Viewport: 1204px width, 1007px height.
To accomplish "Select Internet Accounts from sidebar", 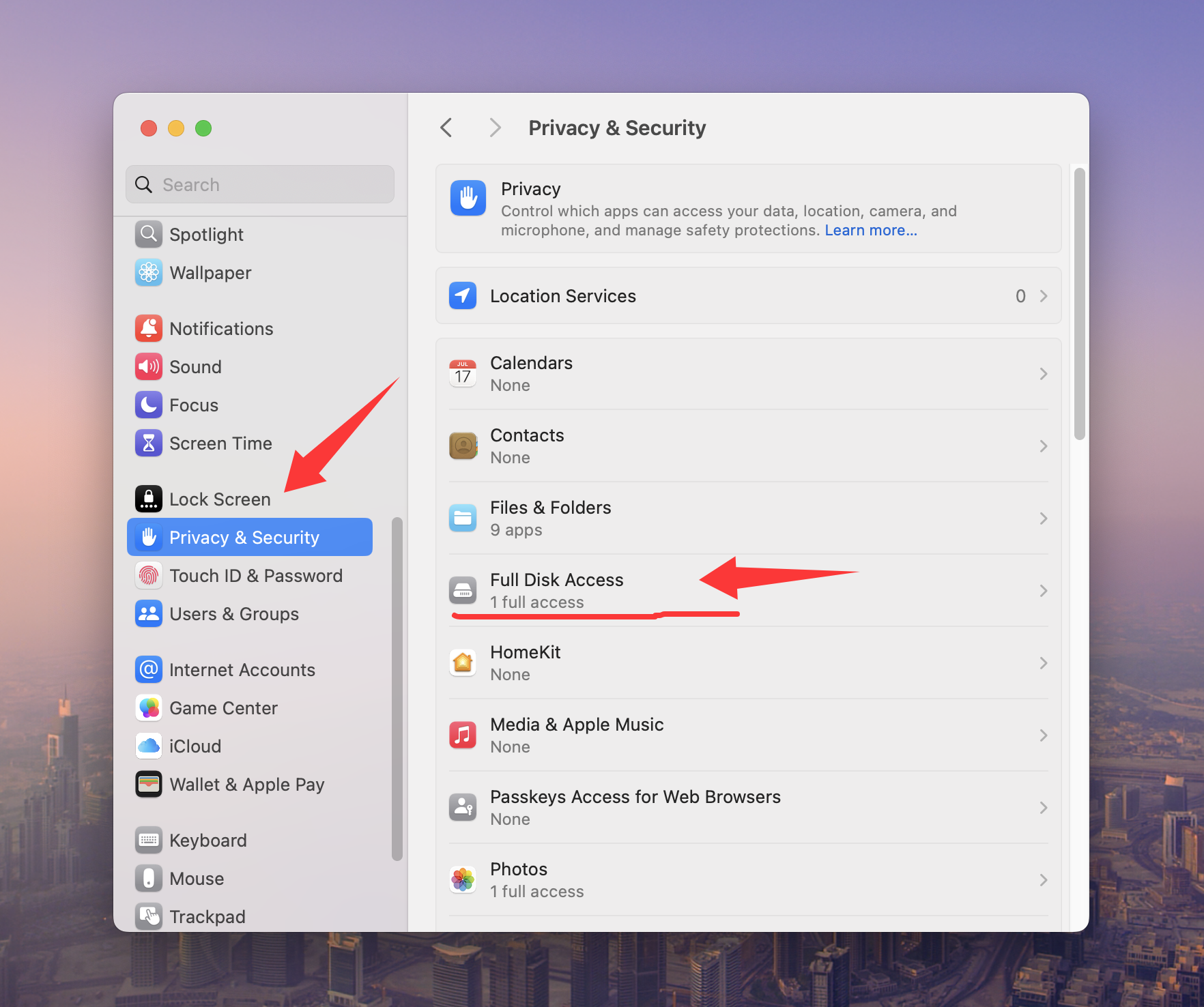I will point(242,669).
